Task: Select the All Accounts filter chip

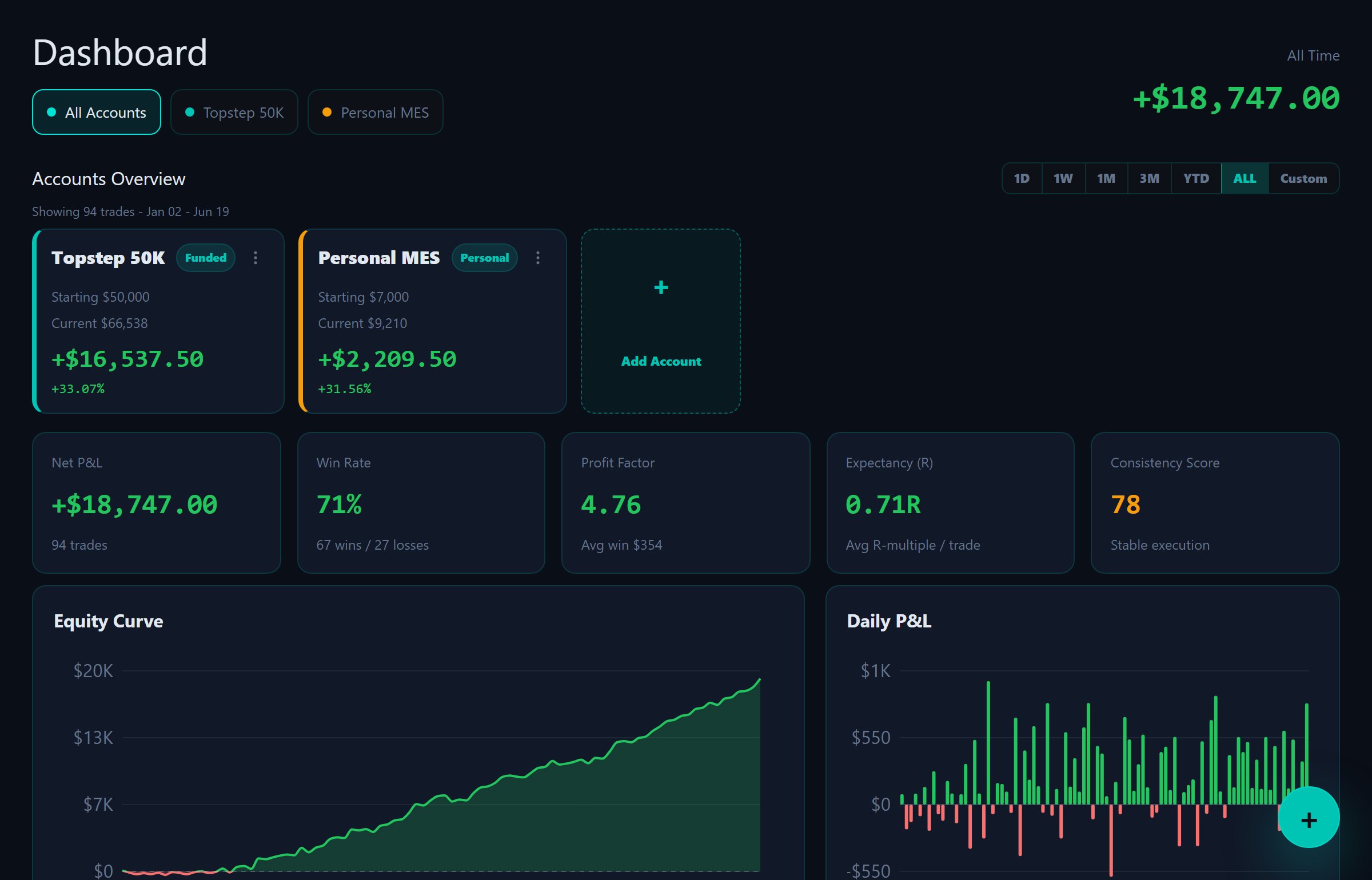Action: pos(97,112)
